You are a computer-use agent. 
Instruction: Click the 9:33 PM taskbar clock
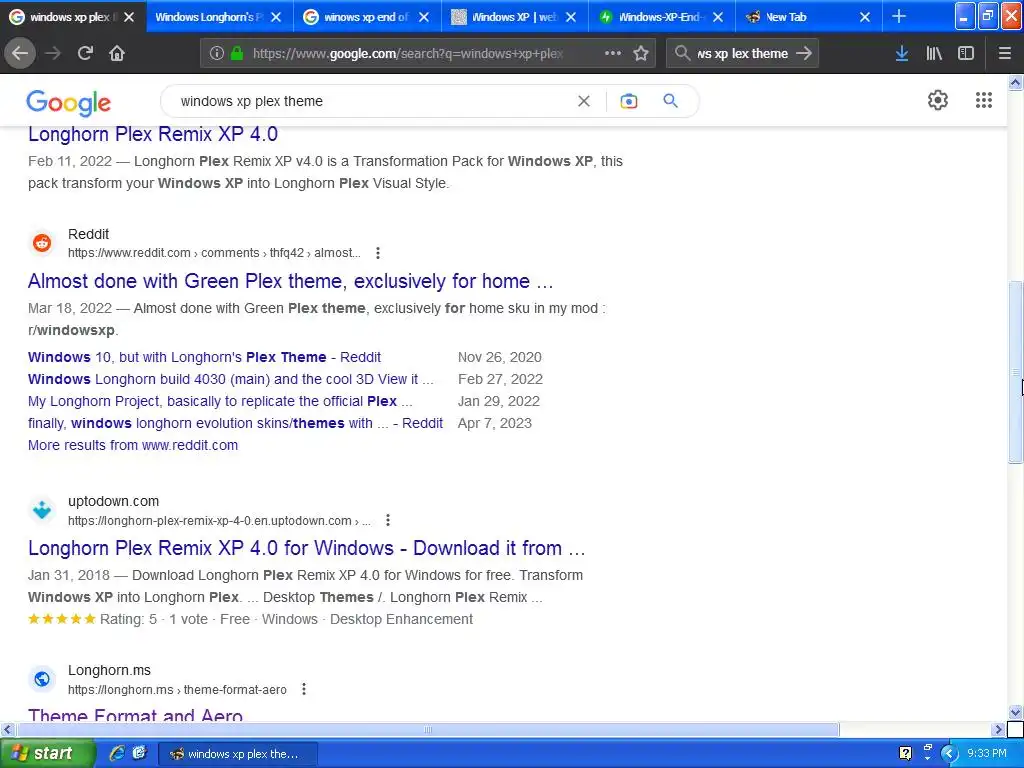[986, 753]
